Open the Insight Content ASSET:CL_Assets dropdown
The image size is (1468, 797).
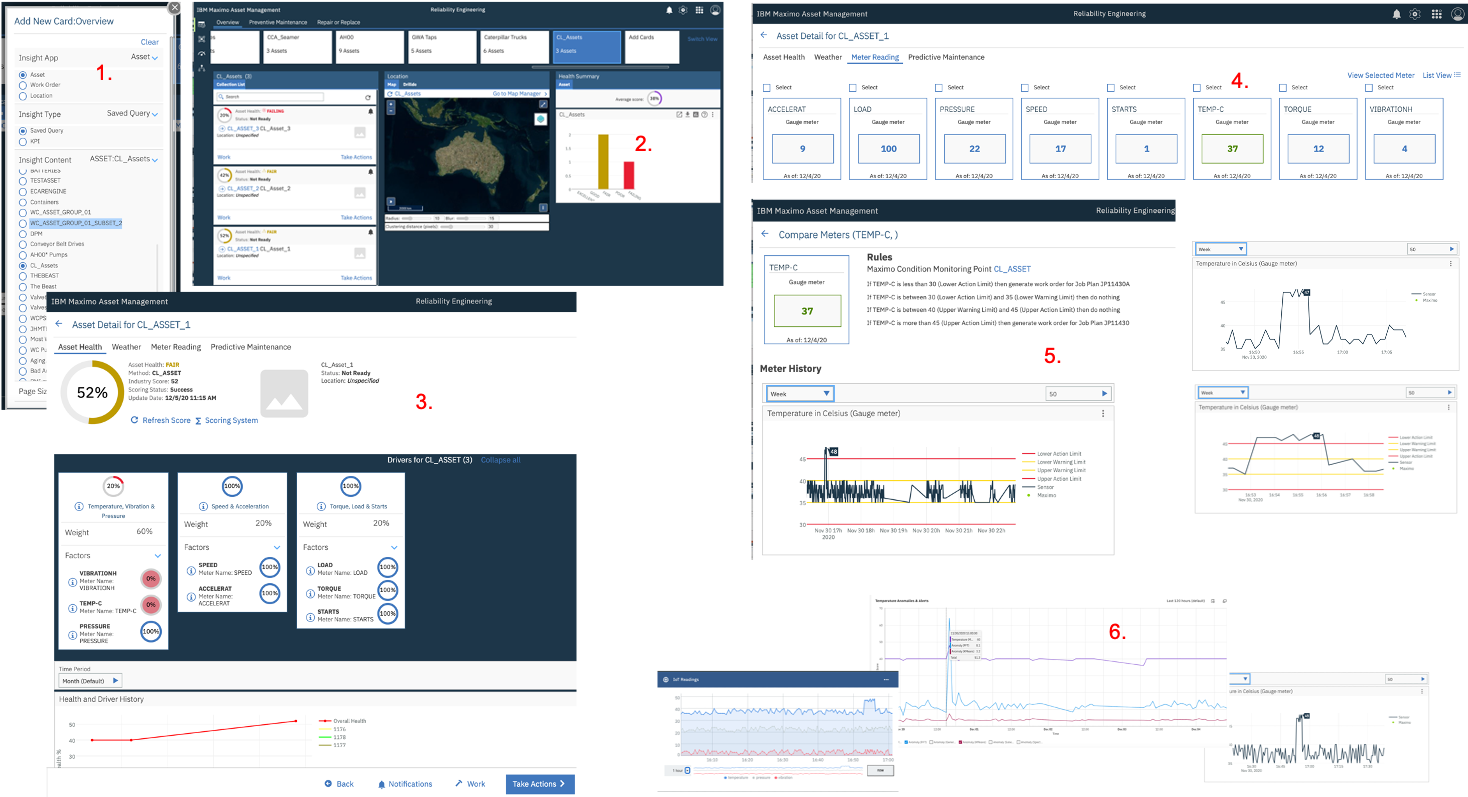[x=124, y=159]
